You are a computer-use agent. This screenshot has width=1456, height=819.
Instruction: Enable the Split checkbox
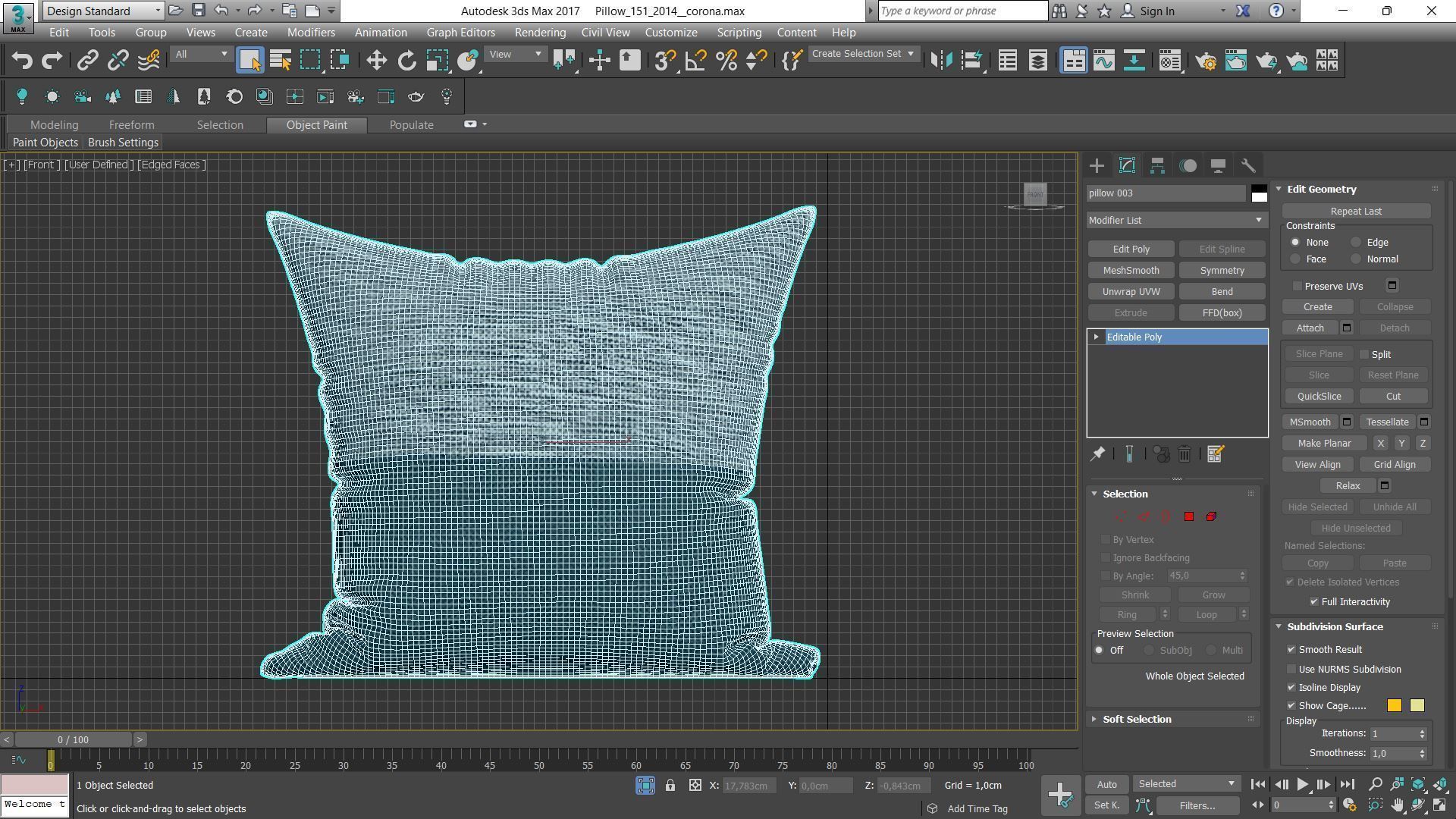coord(1364,354)
